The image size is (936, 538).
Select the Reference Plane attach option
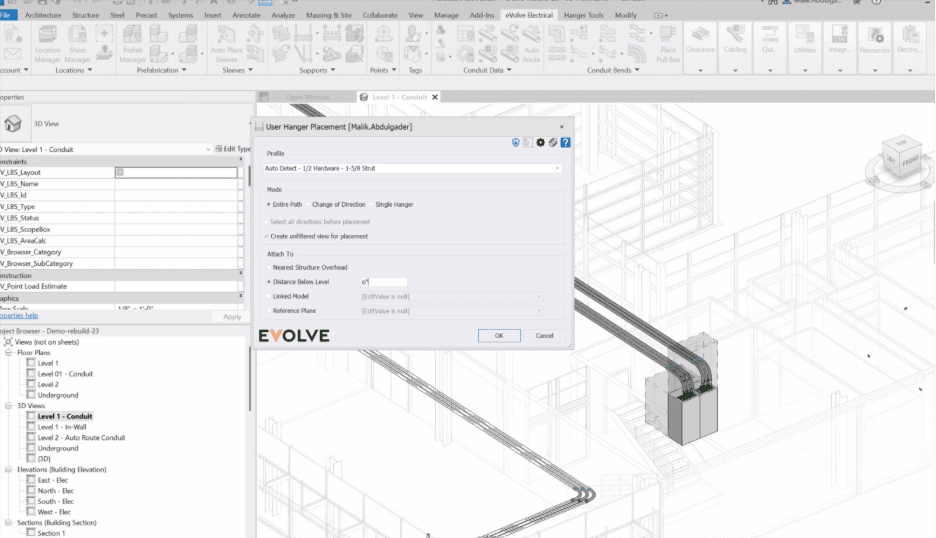pyautogui.click(x=292, y=310)
